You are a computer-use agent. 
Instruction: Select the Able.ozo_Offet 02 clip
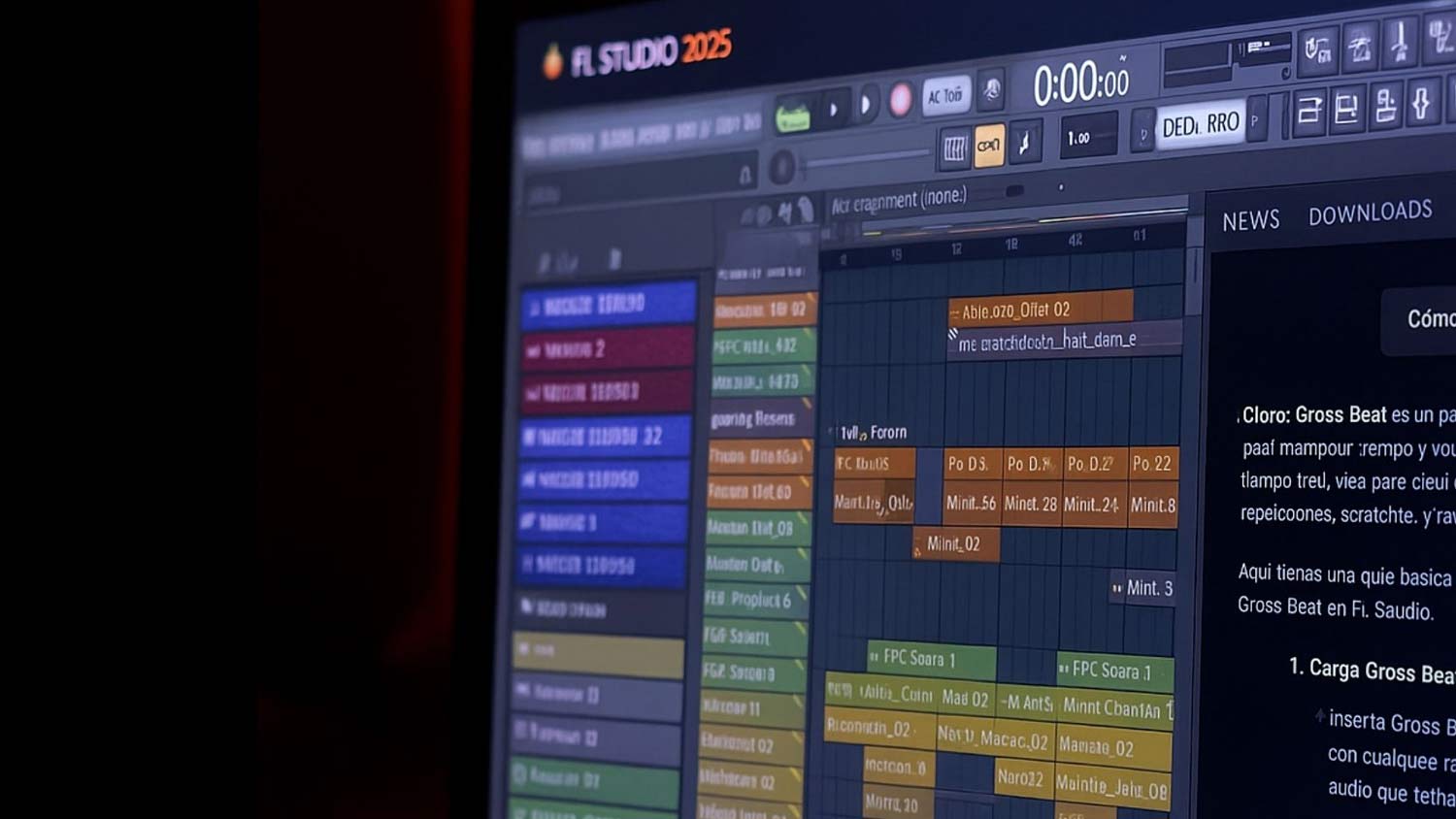pyautogui.click(x=1041, y=311)
